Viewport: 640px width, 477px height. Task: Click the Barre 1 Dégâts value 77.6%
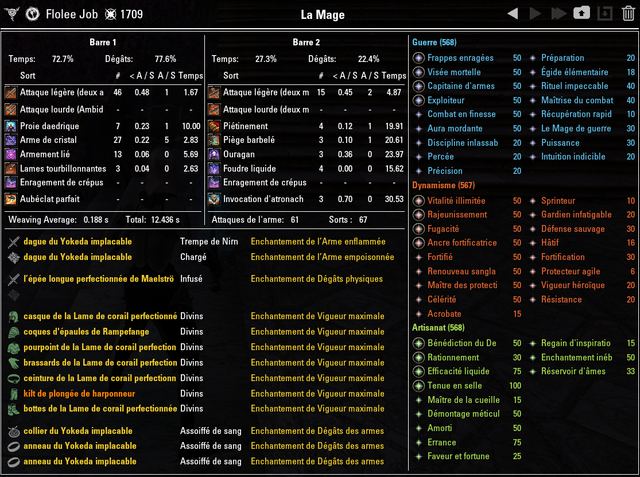[x=165, y=59]
